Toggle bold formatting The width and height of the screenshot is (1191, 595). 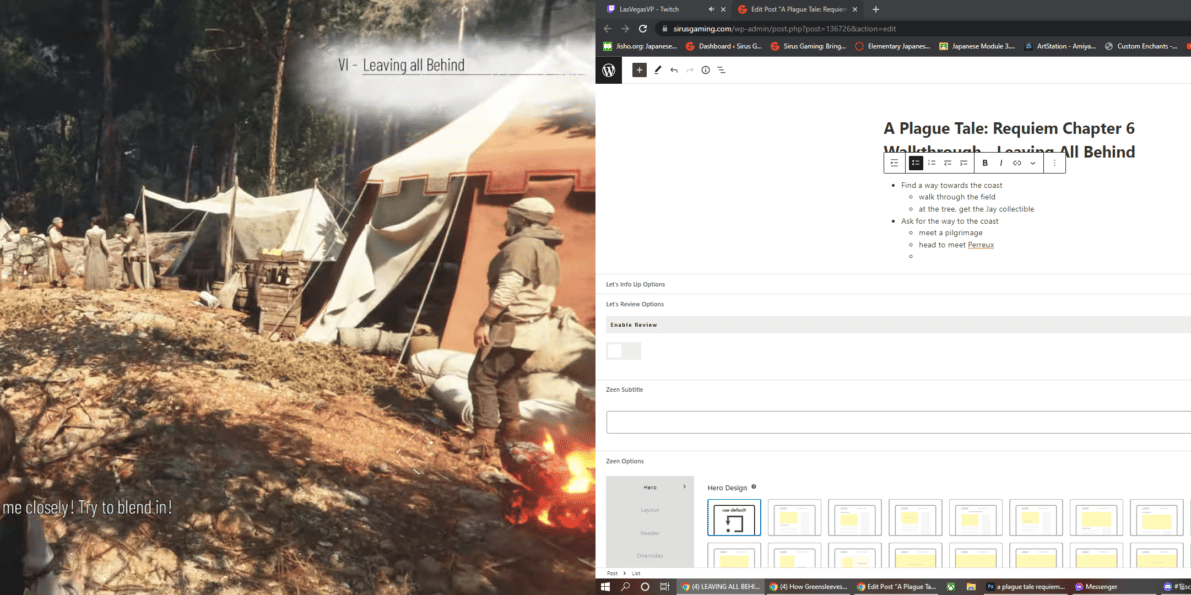click(985, 163)
